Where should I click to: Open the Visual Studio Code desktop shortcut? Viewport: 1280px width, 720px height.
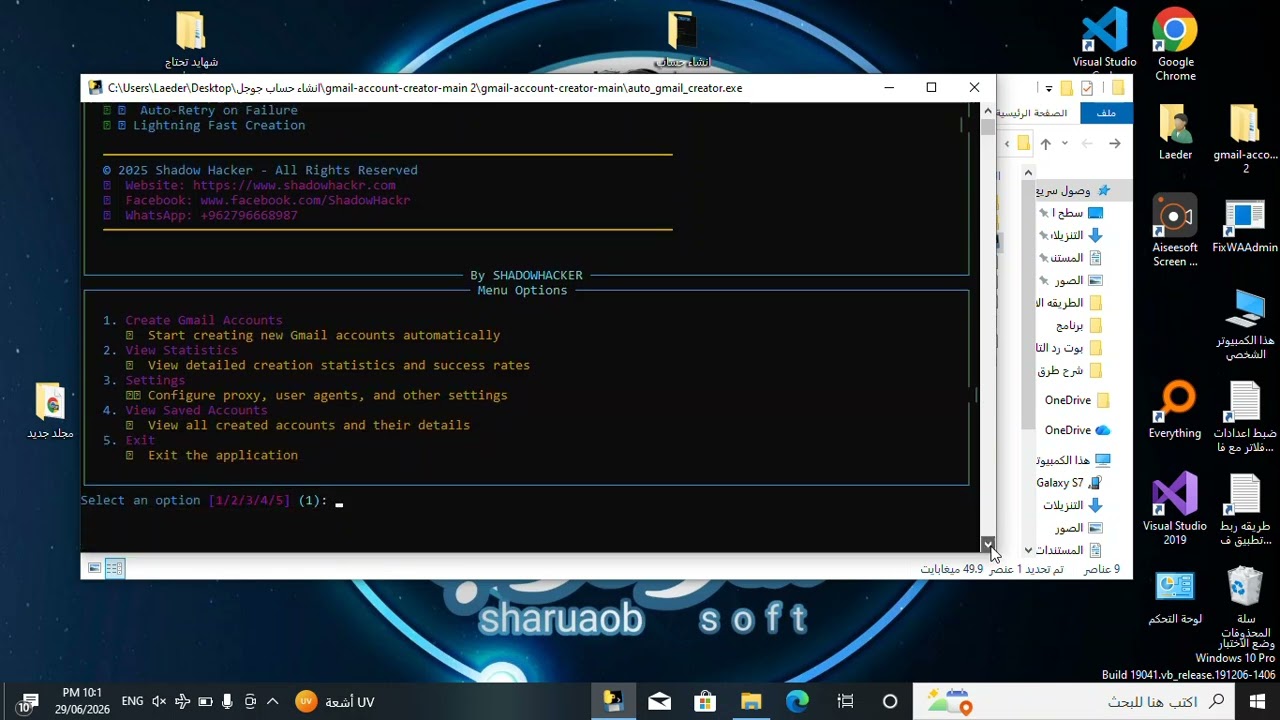click(1104, 40)
